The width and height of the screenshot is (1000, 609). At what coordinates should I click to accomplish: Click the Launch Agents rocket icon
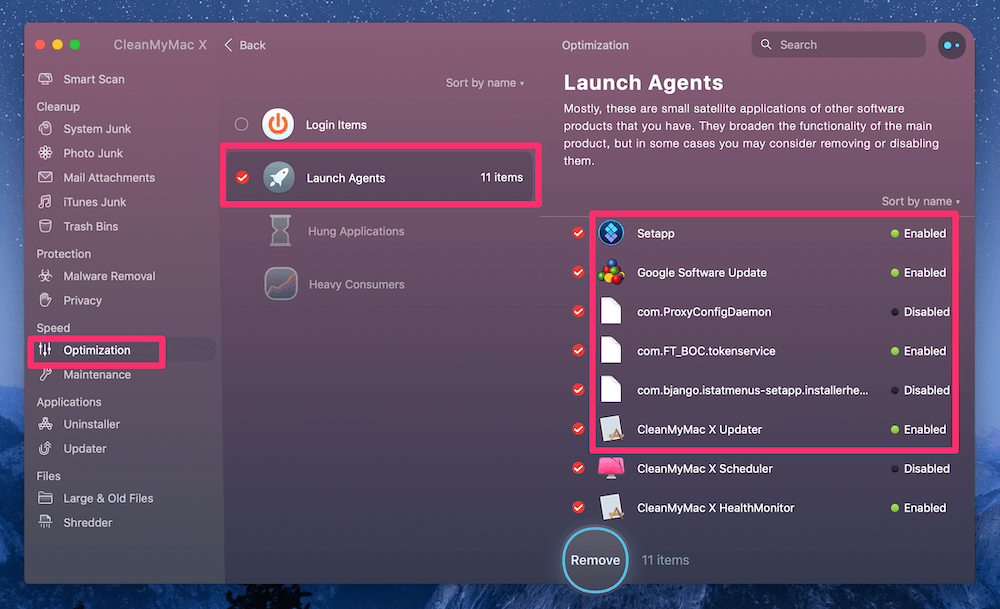tap(279, 177)
